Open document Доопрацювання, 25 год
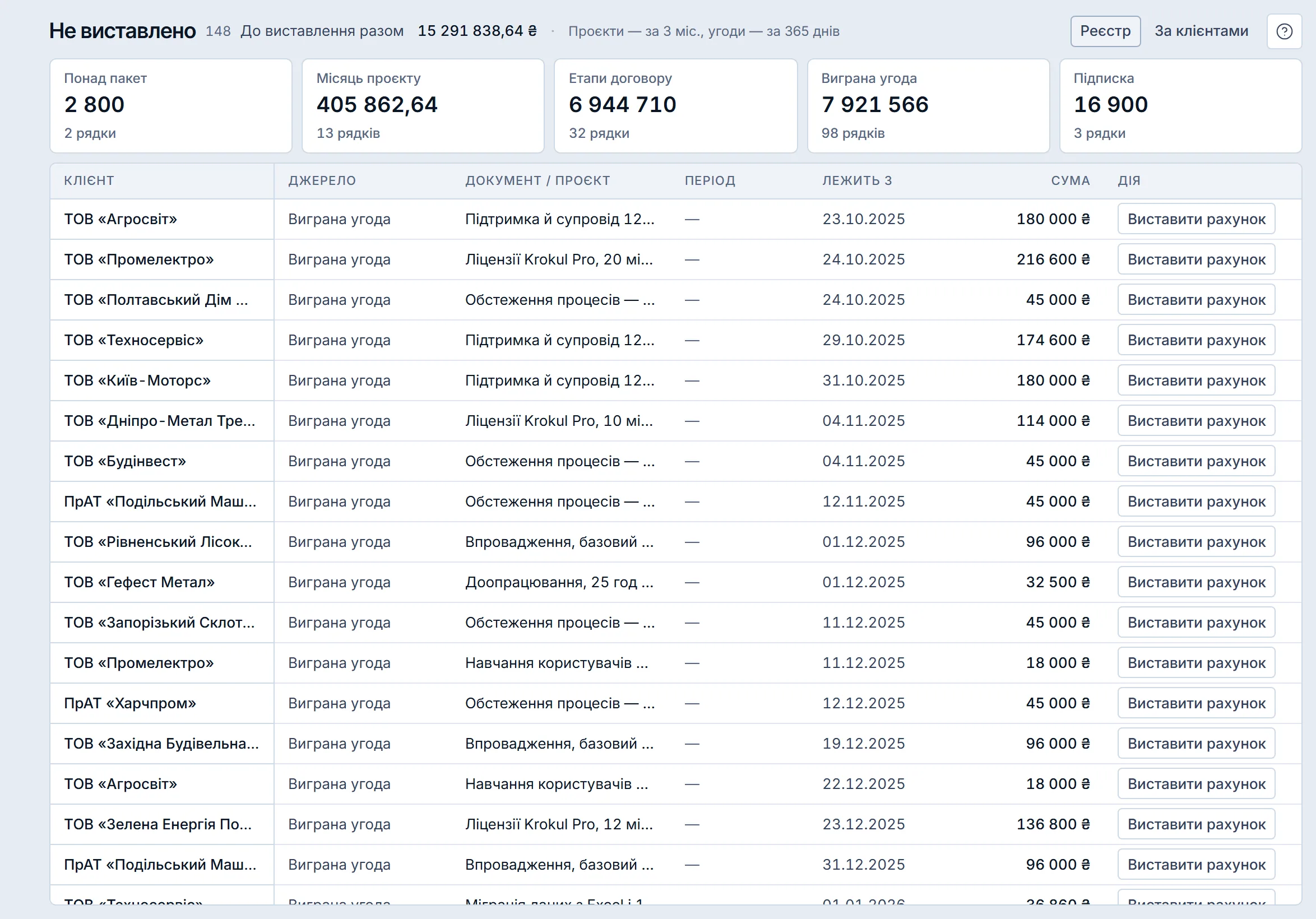The image size is (1316, 919). (559, 582)
